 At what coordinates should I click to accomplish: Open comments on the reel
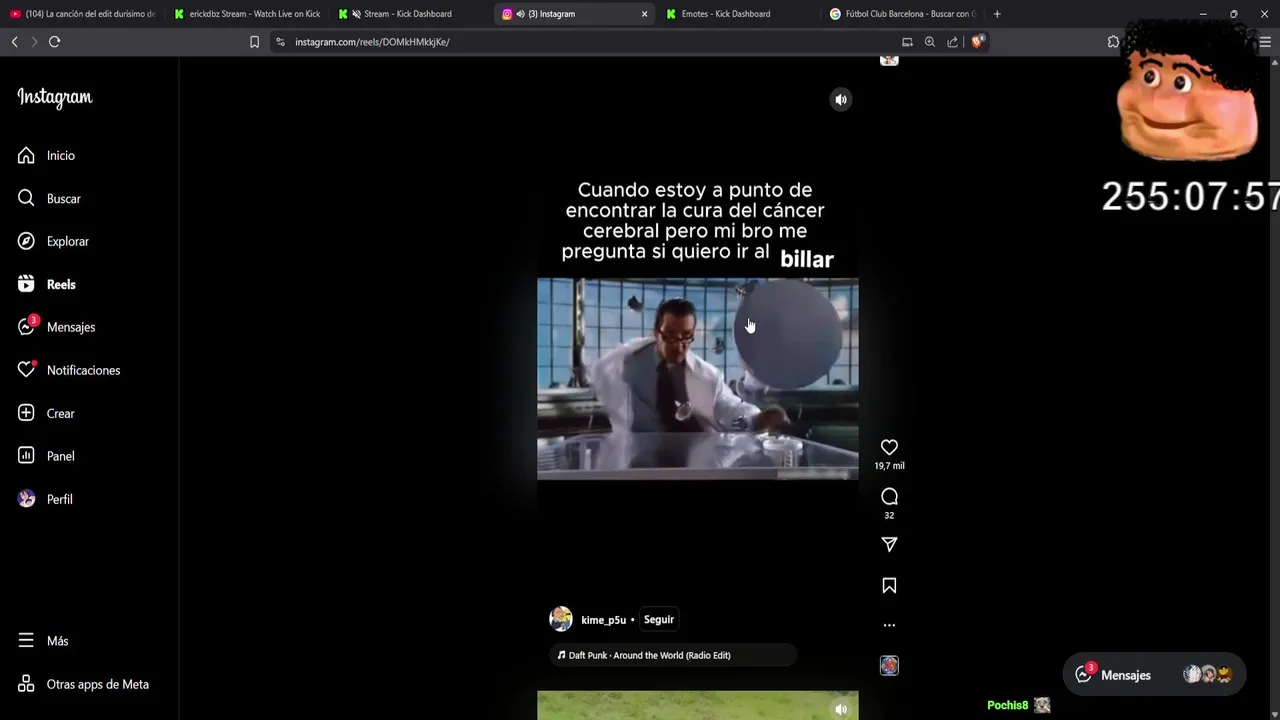[x=889, y=497]
